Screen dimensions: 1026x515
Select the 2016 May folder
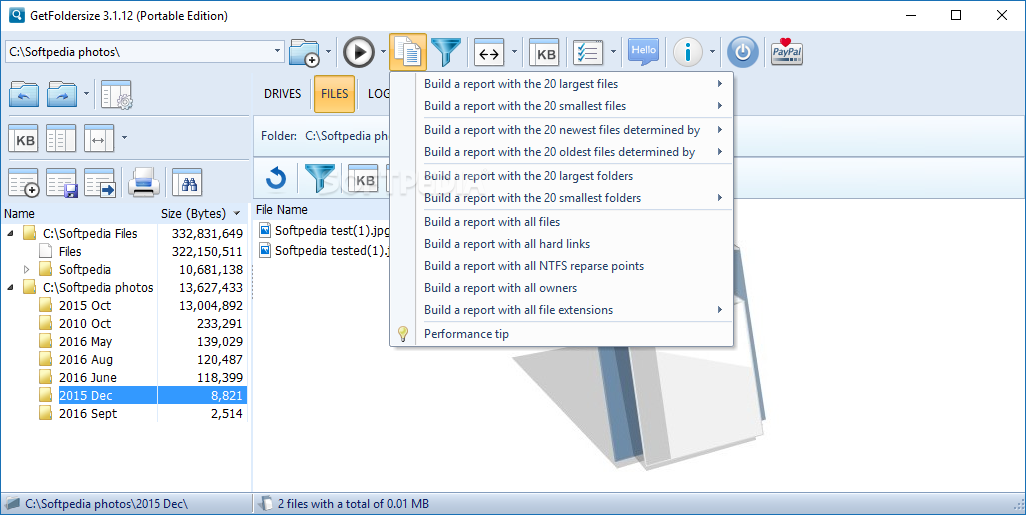coord(85,342)
